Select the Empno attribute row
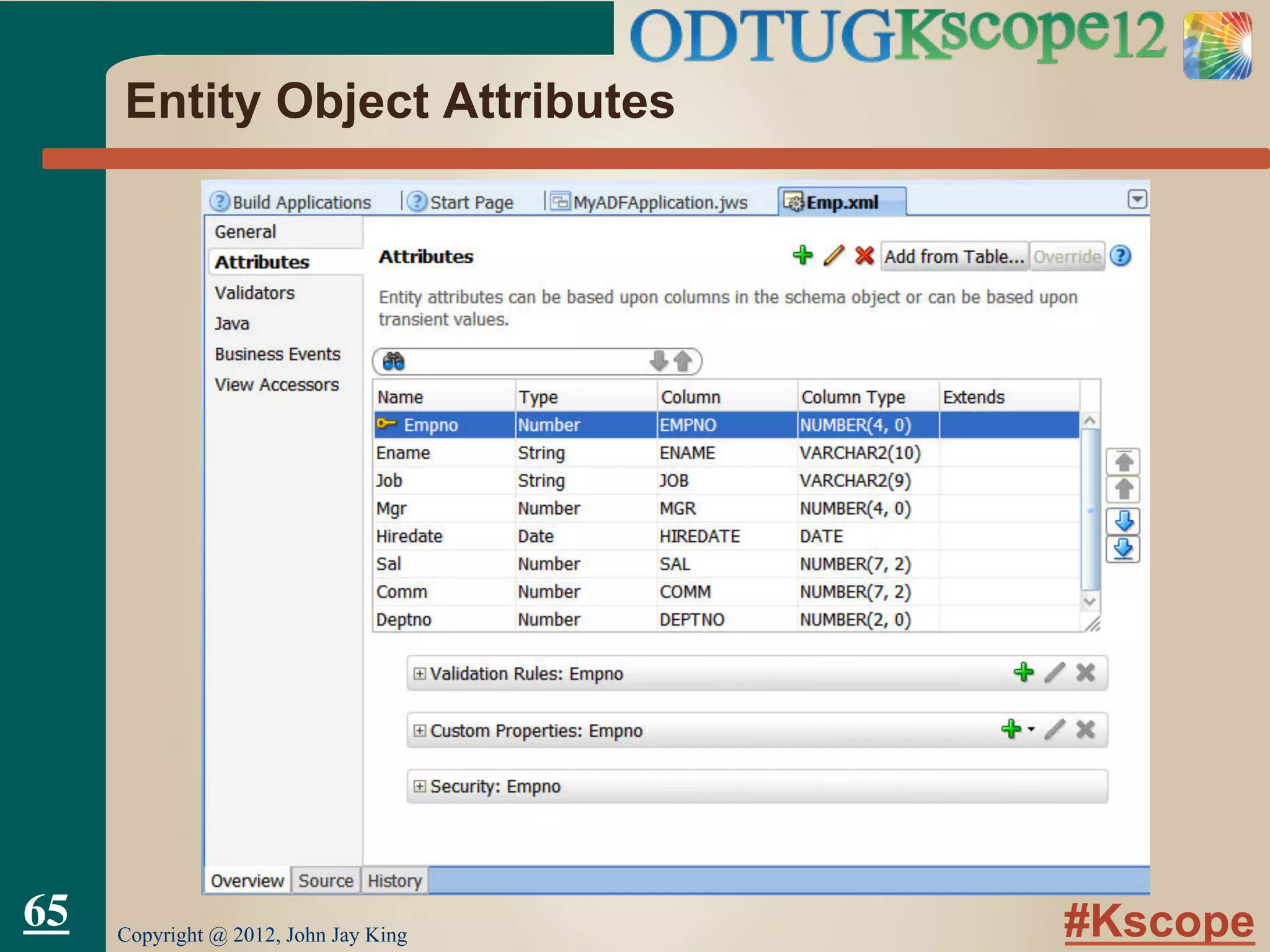Screen dimensions: 1270x952 coord(726,425)
